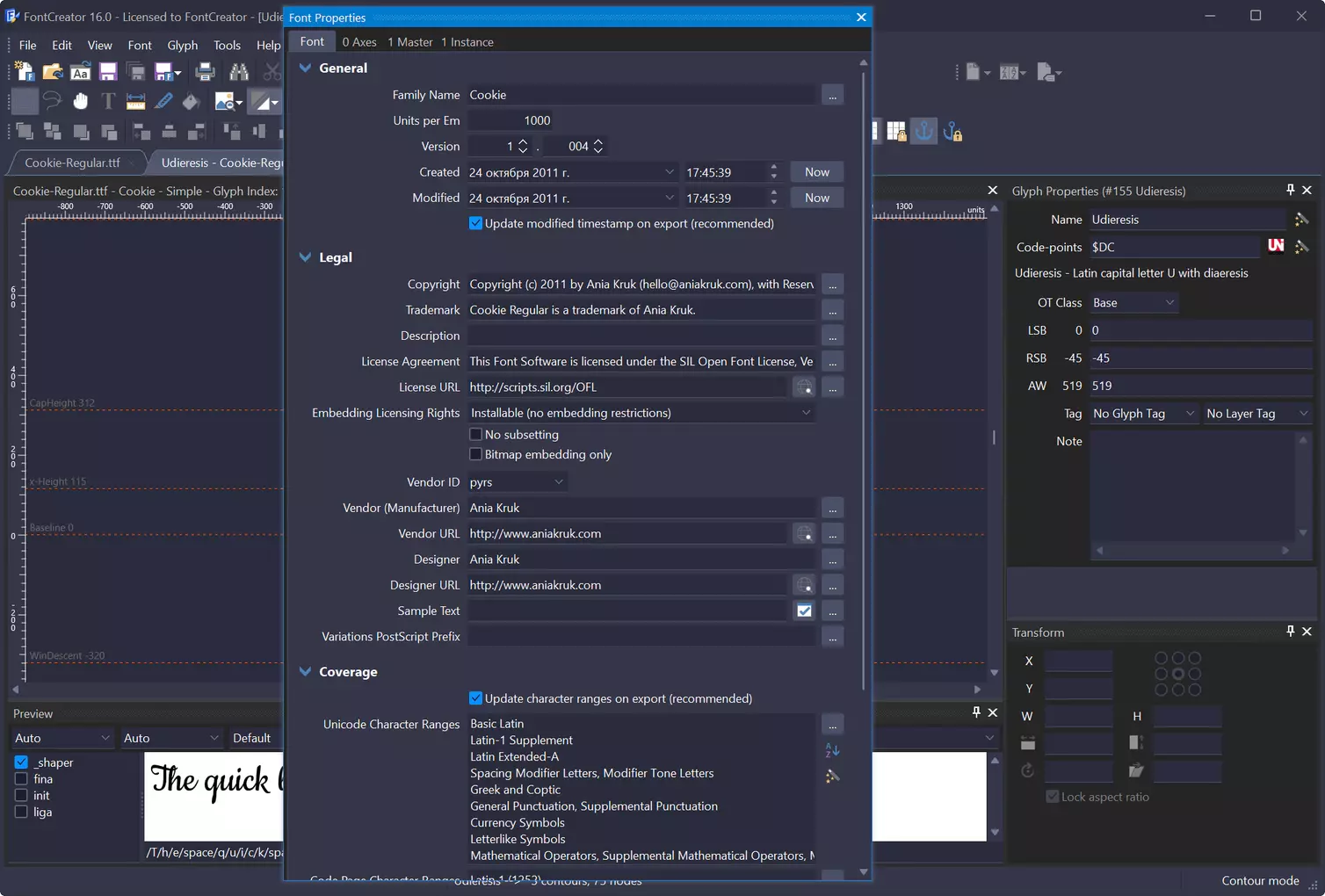Viewport: 1325px width, 896px height.
Task: Enable No subsetting checkbox
Action: (475, 434)
